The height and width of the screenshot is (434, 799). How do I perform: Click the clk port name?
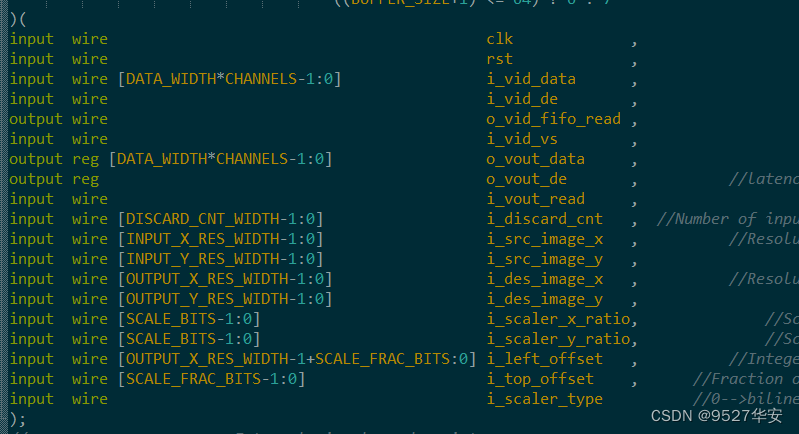[x=499, y=39]
